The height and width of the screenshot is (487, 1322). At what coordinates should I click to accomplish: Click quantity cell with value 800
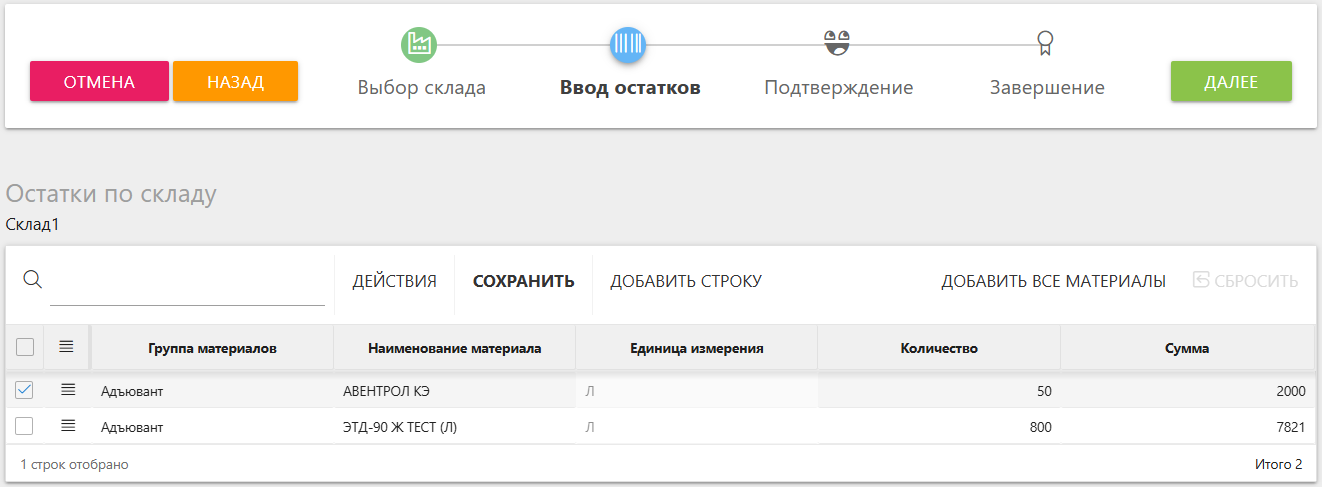939,427
